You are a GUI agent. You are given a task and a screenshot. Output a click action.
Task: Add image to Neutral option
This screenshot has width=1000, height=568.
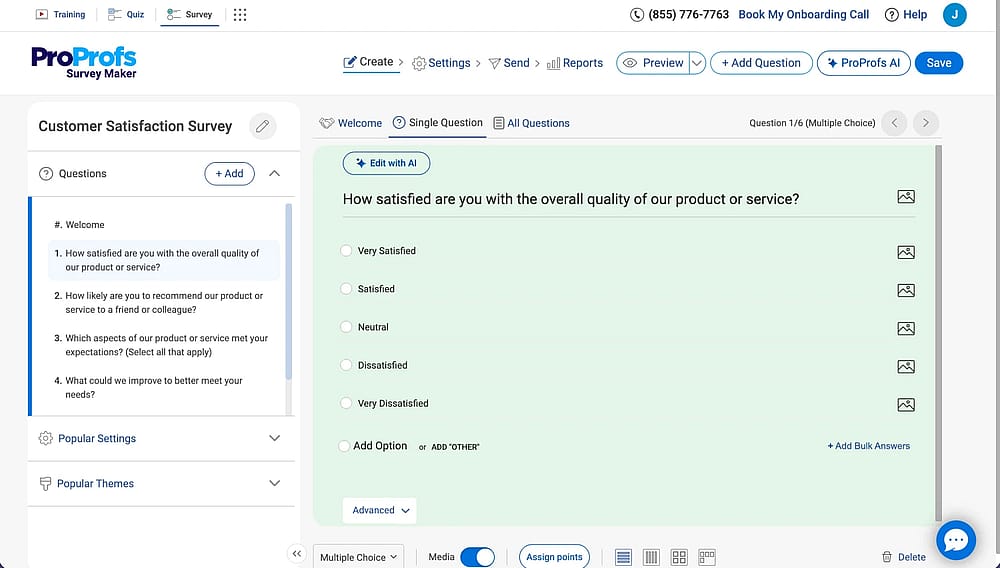[x=906, y=329]
